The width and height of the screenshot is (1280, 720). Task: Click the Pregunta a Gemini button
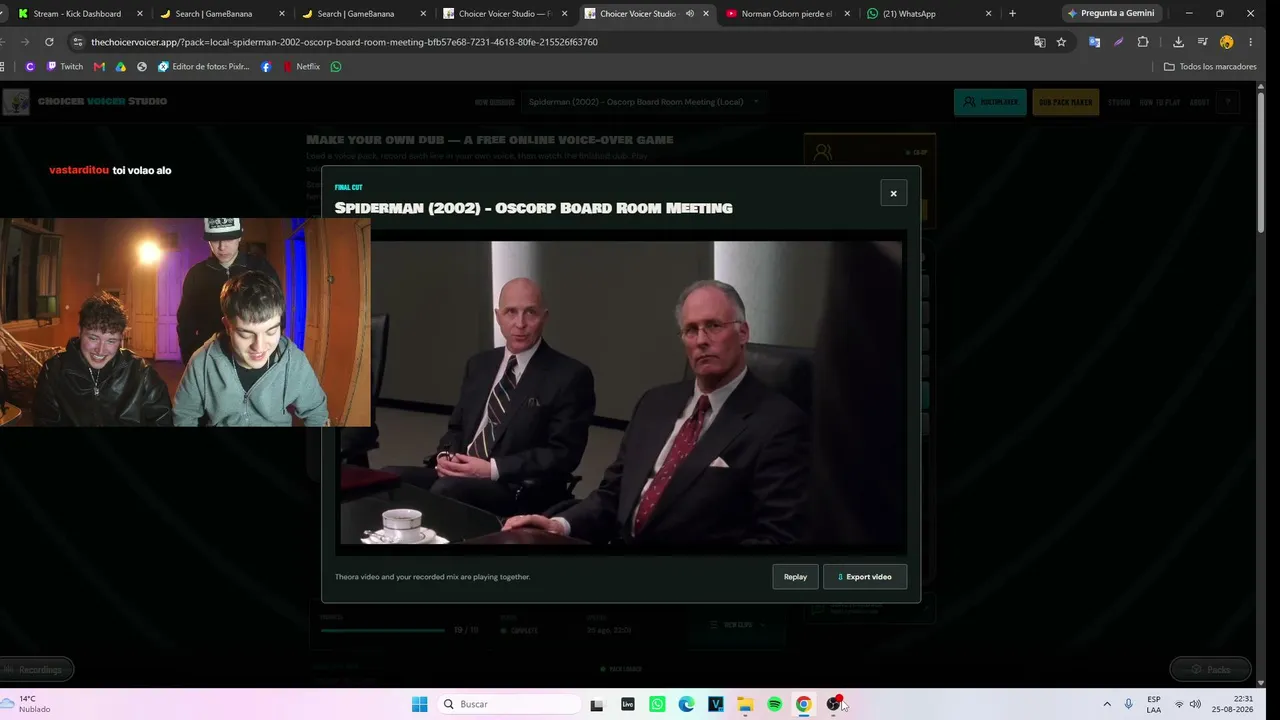(x=1110, y=14)
